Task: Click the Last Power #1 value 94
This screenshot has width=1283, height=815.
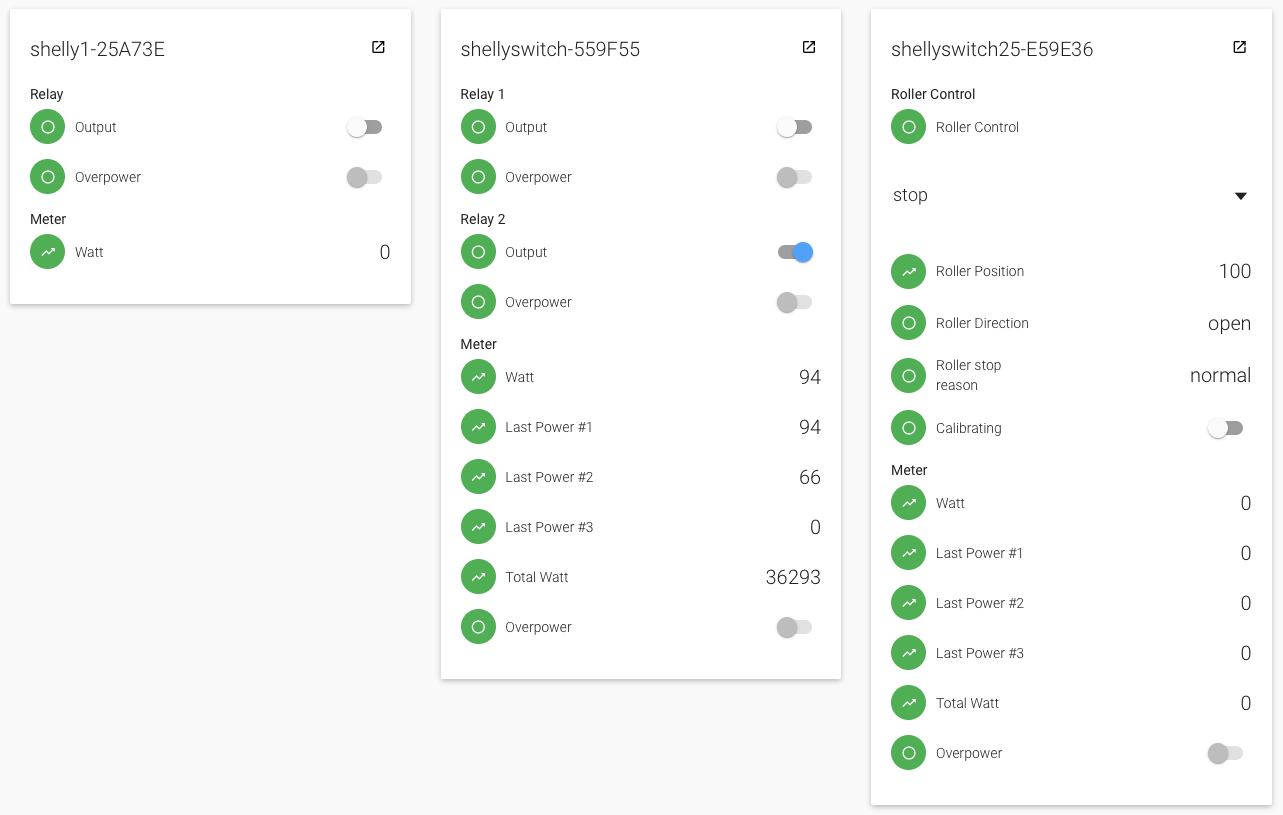Action: pos(810,427)
